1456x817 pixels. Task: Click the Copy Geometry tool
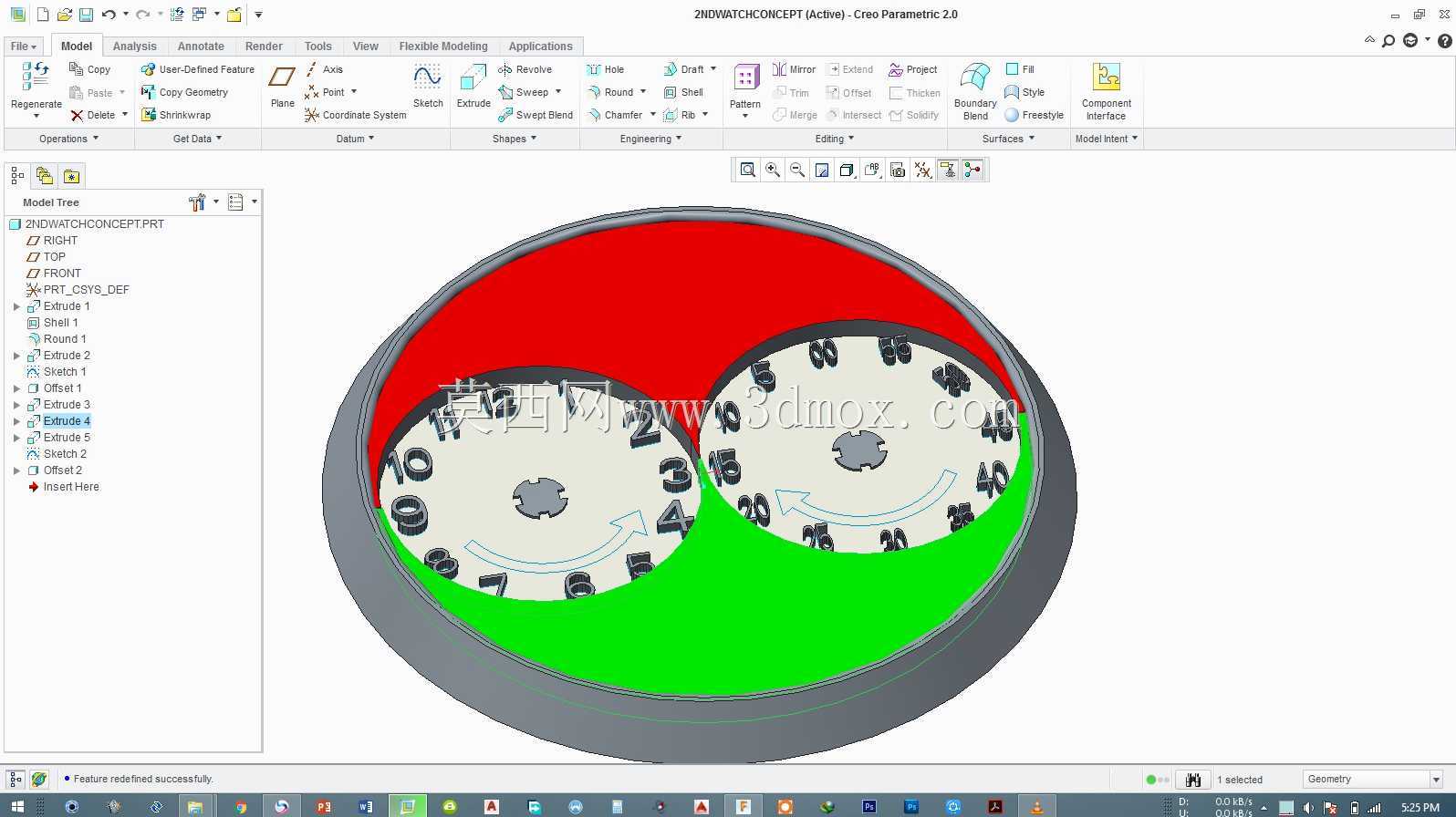click(x=184, y=92)
